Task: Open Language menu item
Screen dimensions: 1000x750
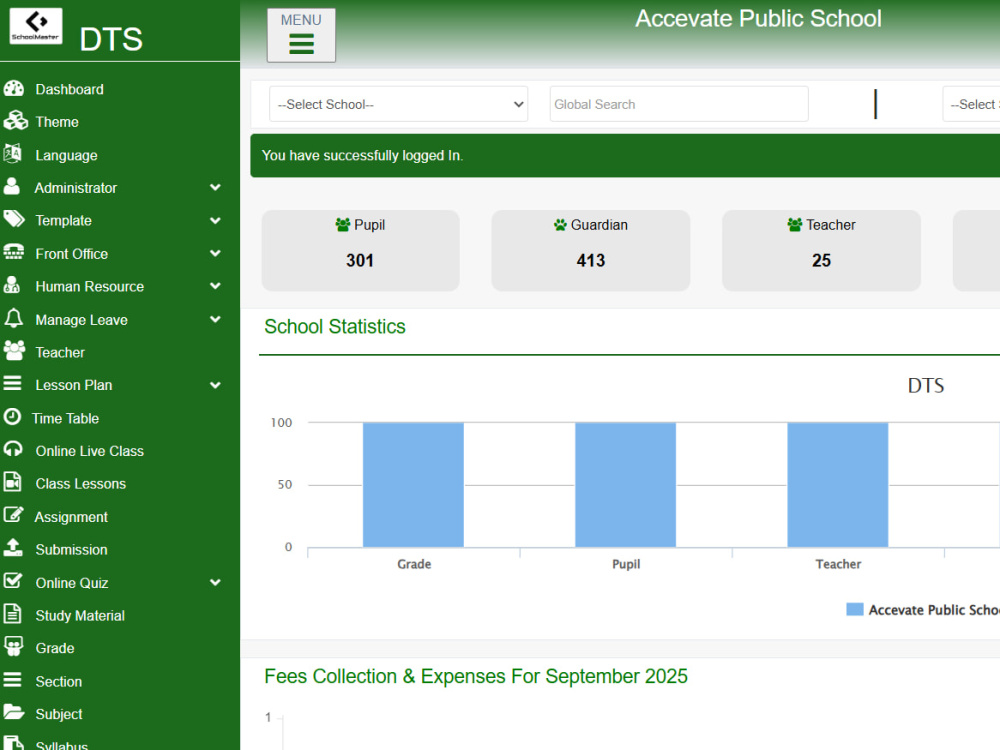Action: tap(66, 155)
